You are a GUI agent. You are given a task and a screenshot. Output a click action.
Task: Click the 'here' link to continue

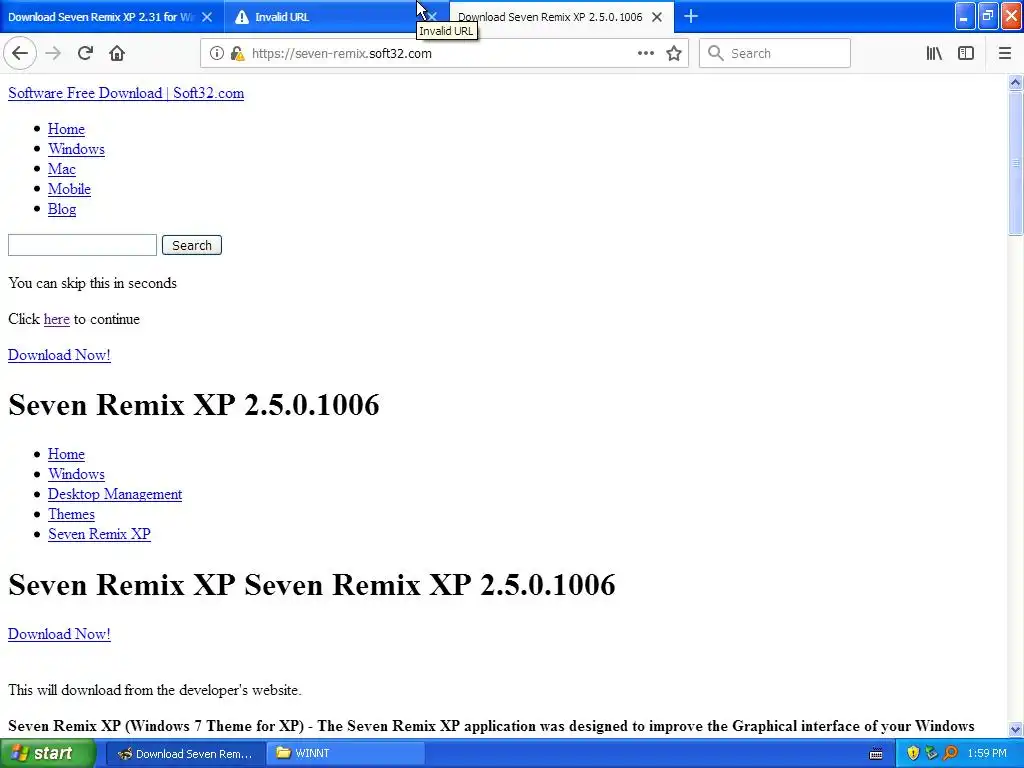[57, 319]
